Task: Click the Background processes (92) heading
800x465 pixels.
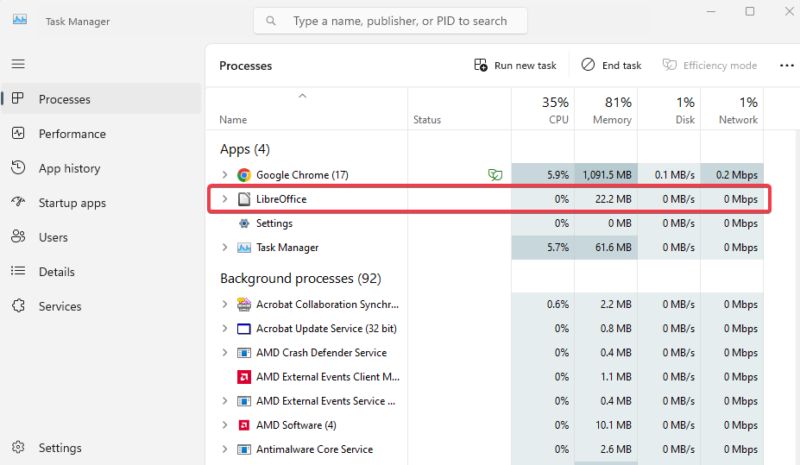Action: pyautogui.click(x=301, y=278)
